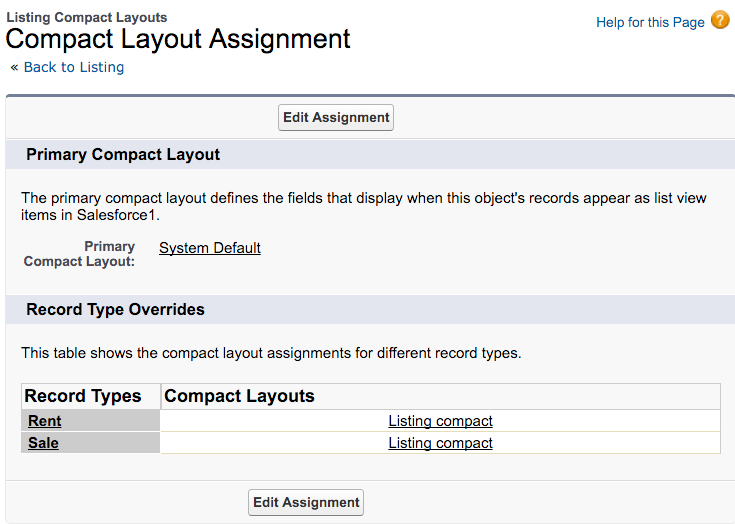Go back via Back to Listing link
735x524 pixels.
pyautogui.click(x=74, y=67)
